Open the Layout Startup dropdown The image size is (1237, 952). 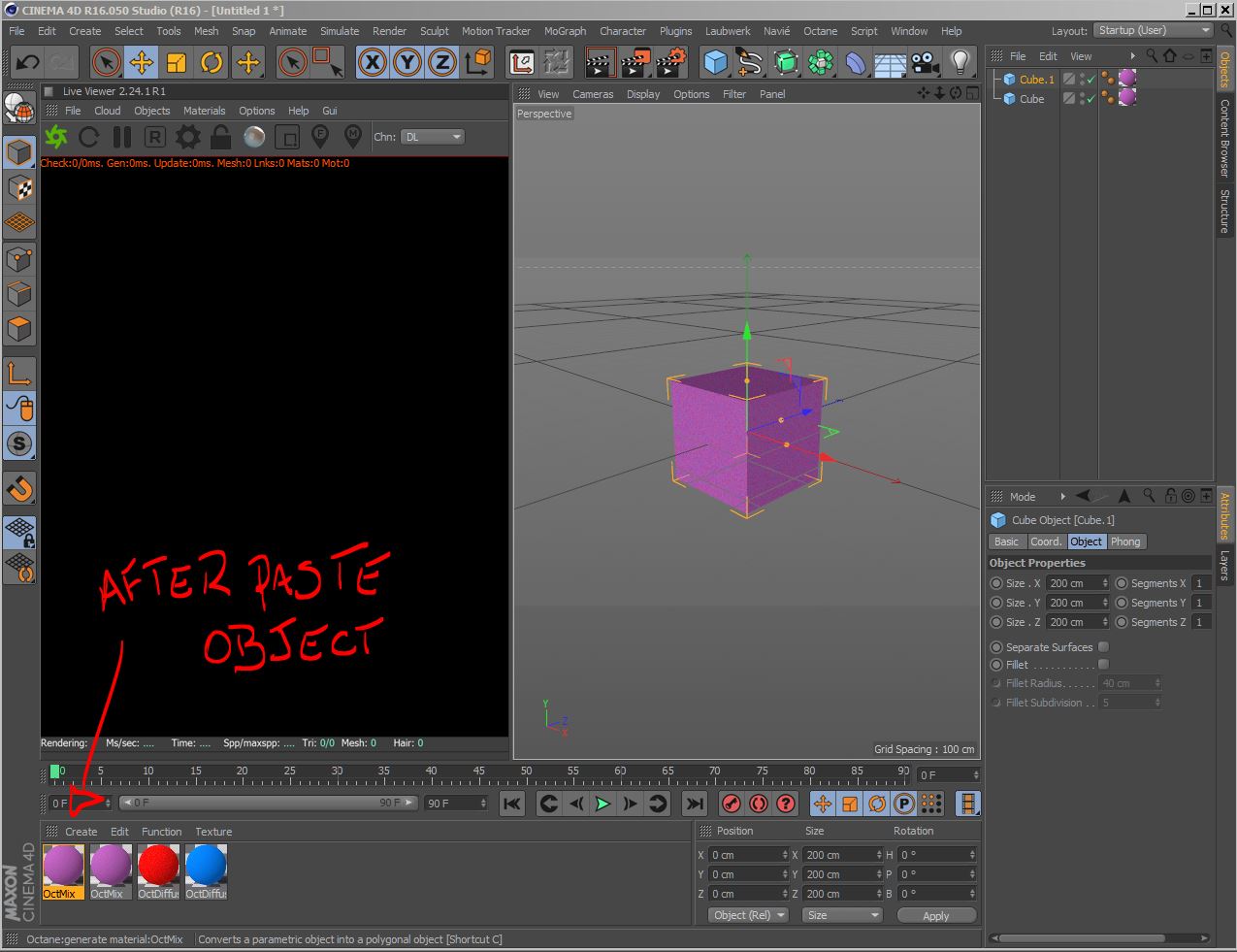[x=1154, y=30]
